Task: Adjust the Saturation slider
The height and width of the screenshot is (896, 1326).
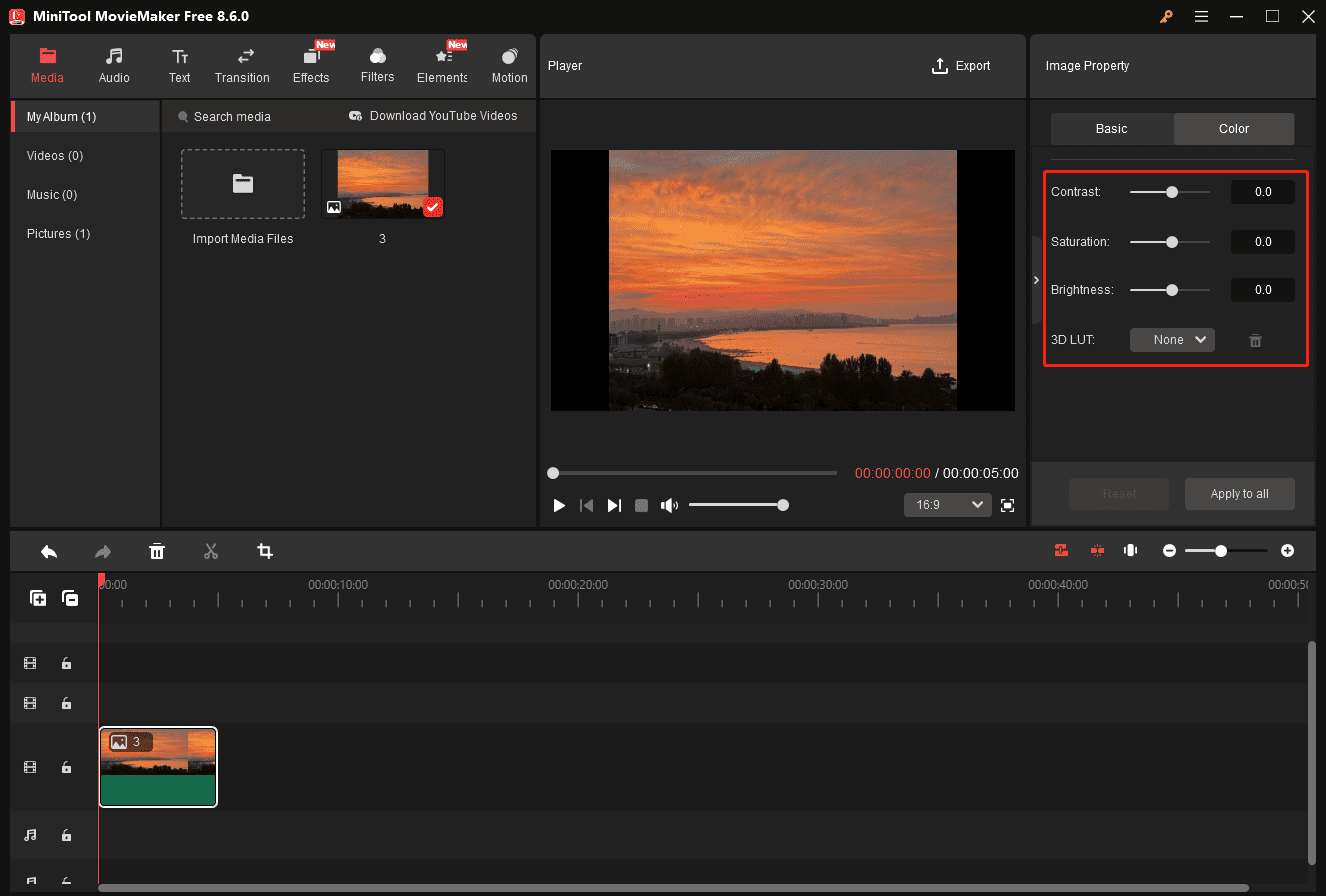Action: click(1170, 242)
